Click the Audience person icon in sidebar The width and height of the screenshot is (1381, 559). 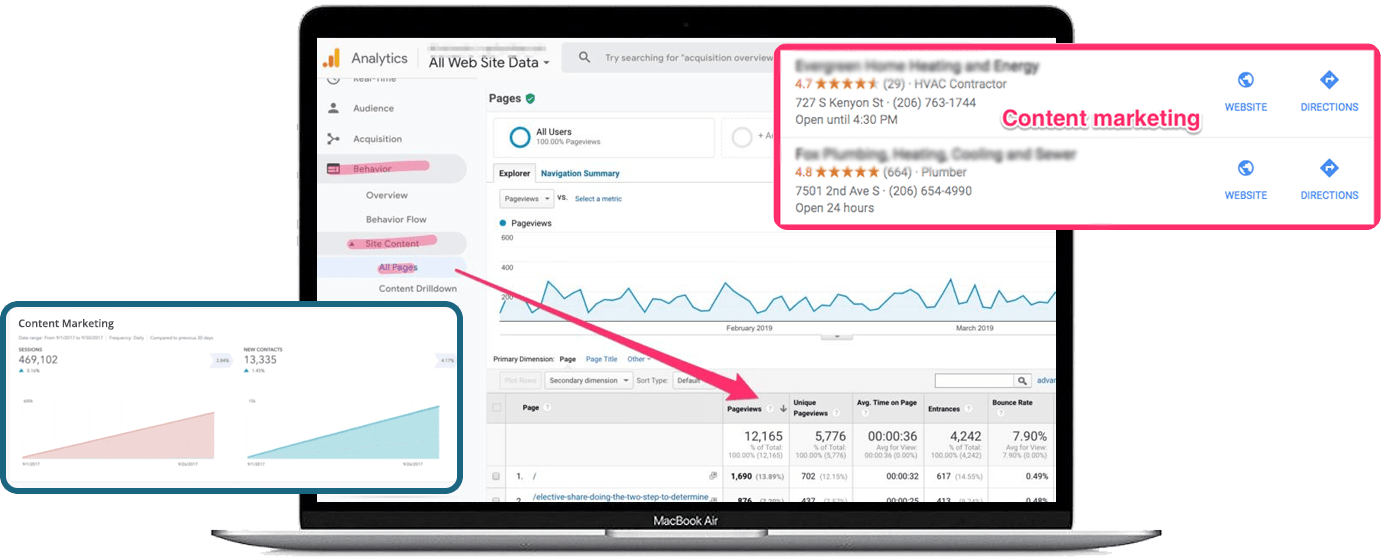point(333,108)
